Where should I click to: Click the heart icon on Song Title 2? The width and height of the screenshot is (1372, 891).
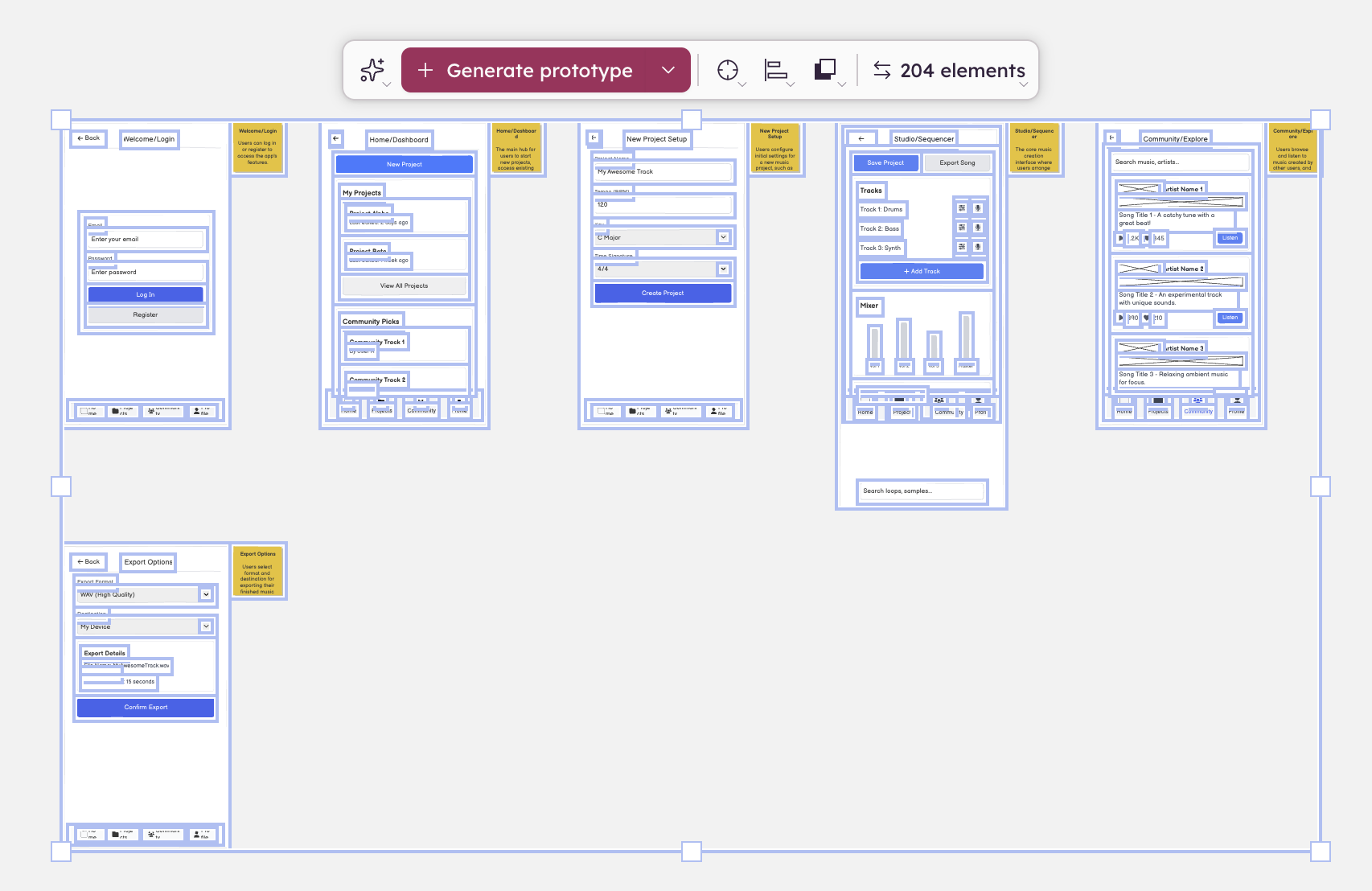[1146, 318]
